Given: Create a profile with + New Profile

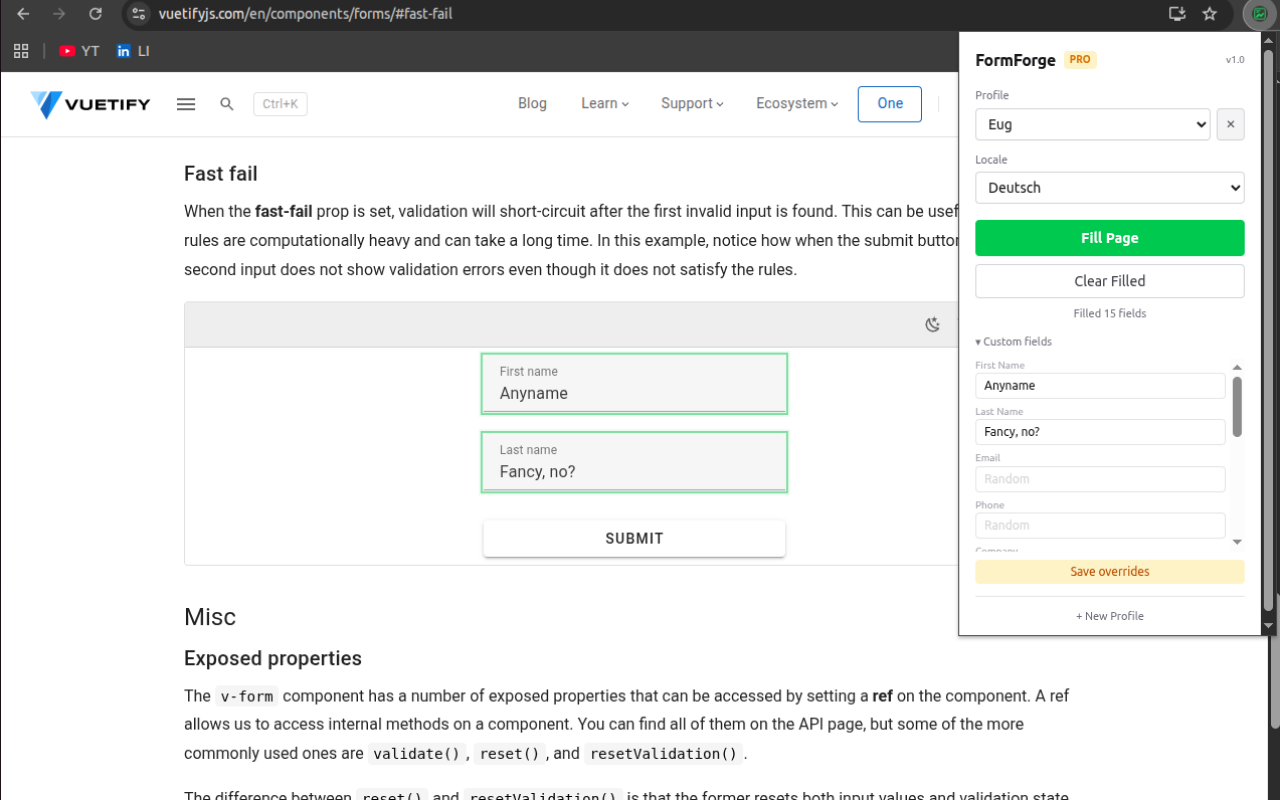Looking at the screenshot, I should [x=1110, y=616].
